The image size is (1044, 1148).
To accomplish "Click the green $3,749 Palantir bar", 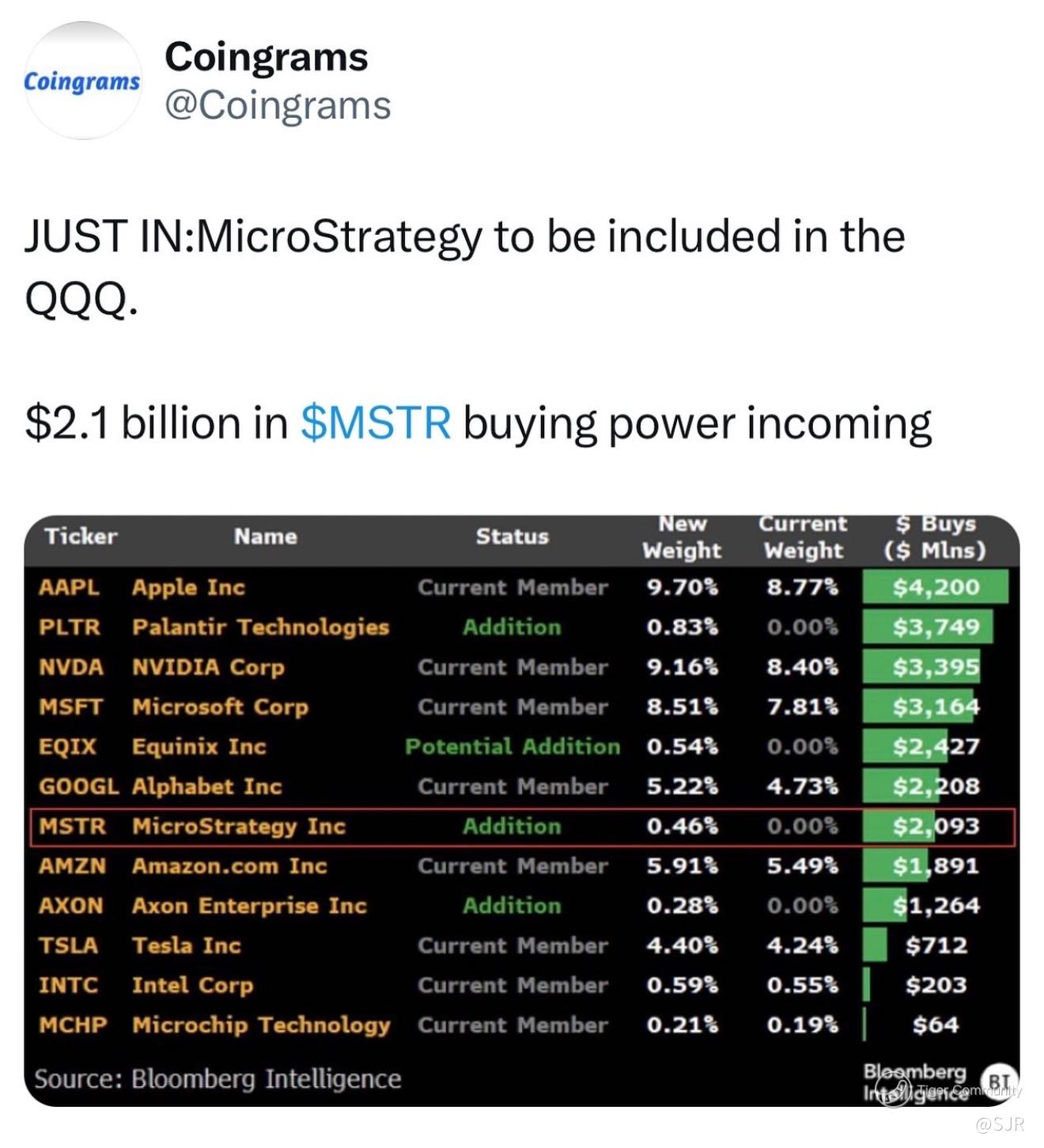I will (x=928, y=627).
